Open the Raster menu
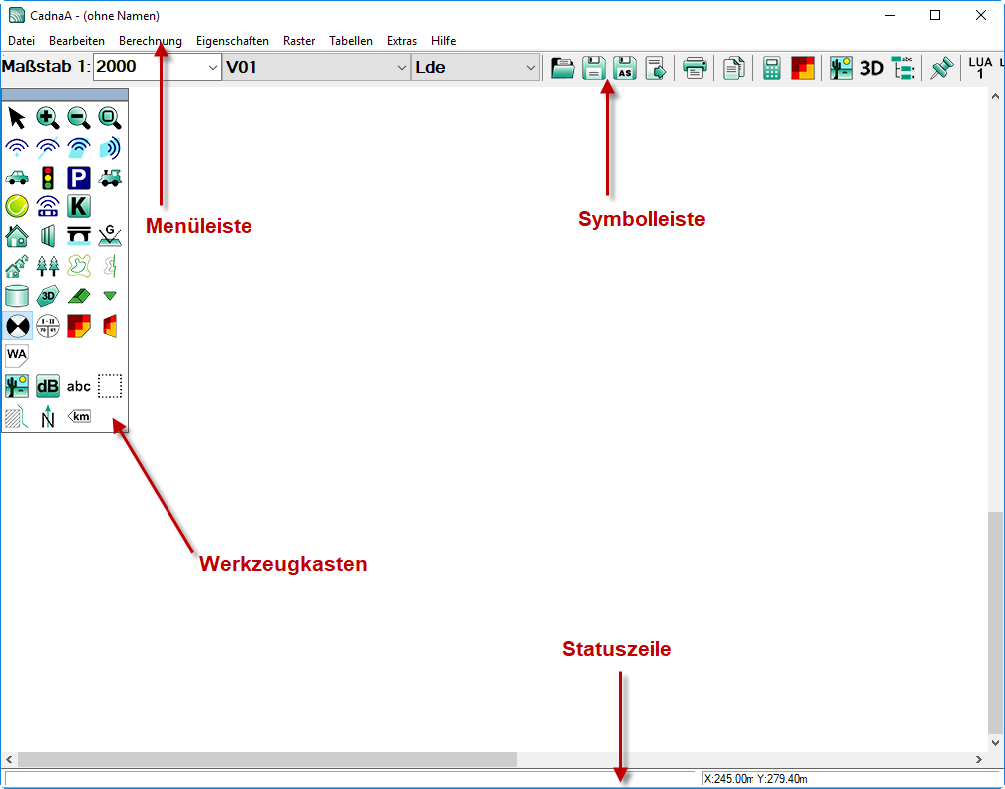Image resolution: width=1005 pixels, height=789 pixels. pyautogui.click(x=299, y=40)
